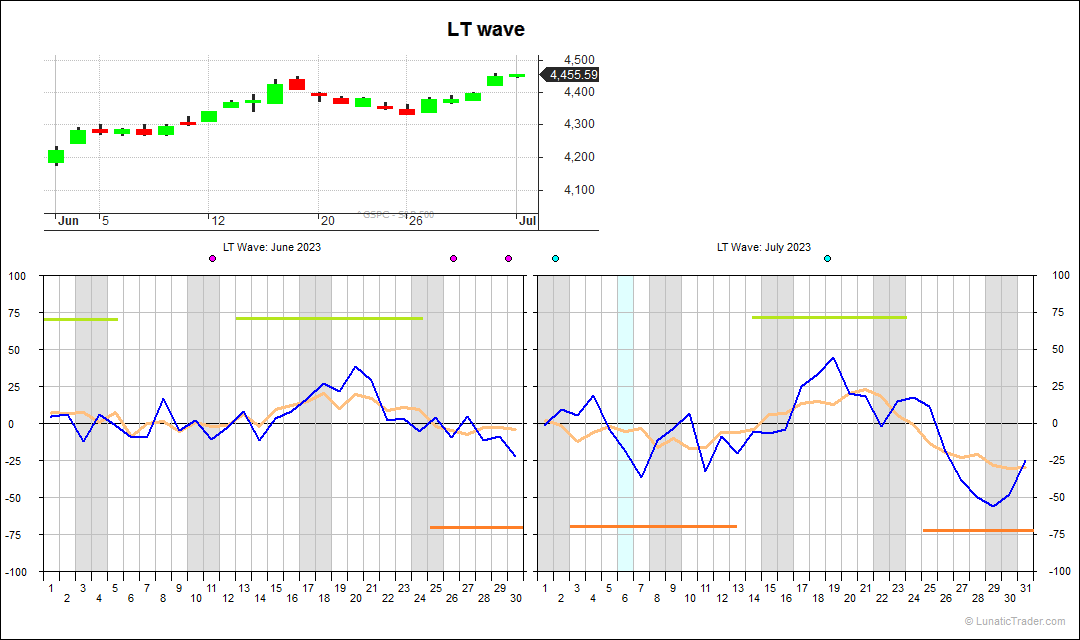Click the LT Wave: June 2023 panel title
Viewport: 1080px width, 640px height.
pos(270,247)
